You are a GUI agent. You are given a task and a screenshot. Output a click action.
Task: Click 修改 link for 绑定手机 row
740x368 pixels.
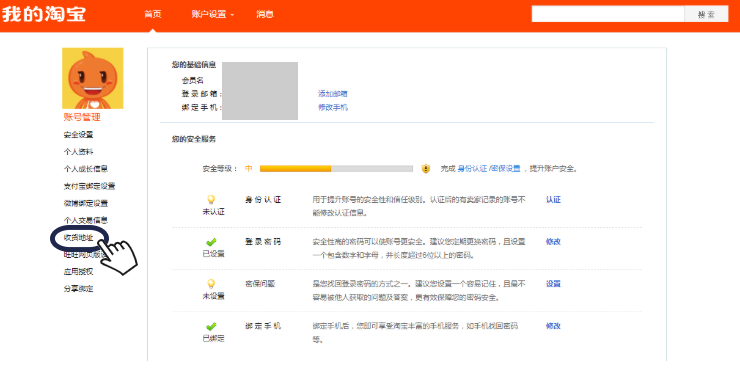click(553, 326)
